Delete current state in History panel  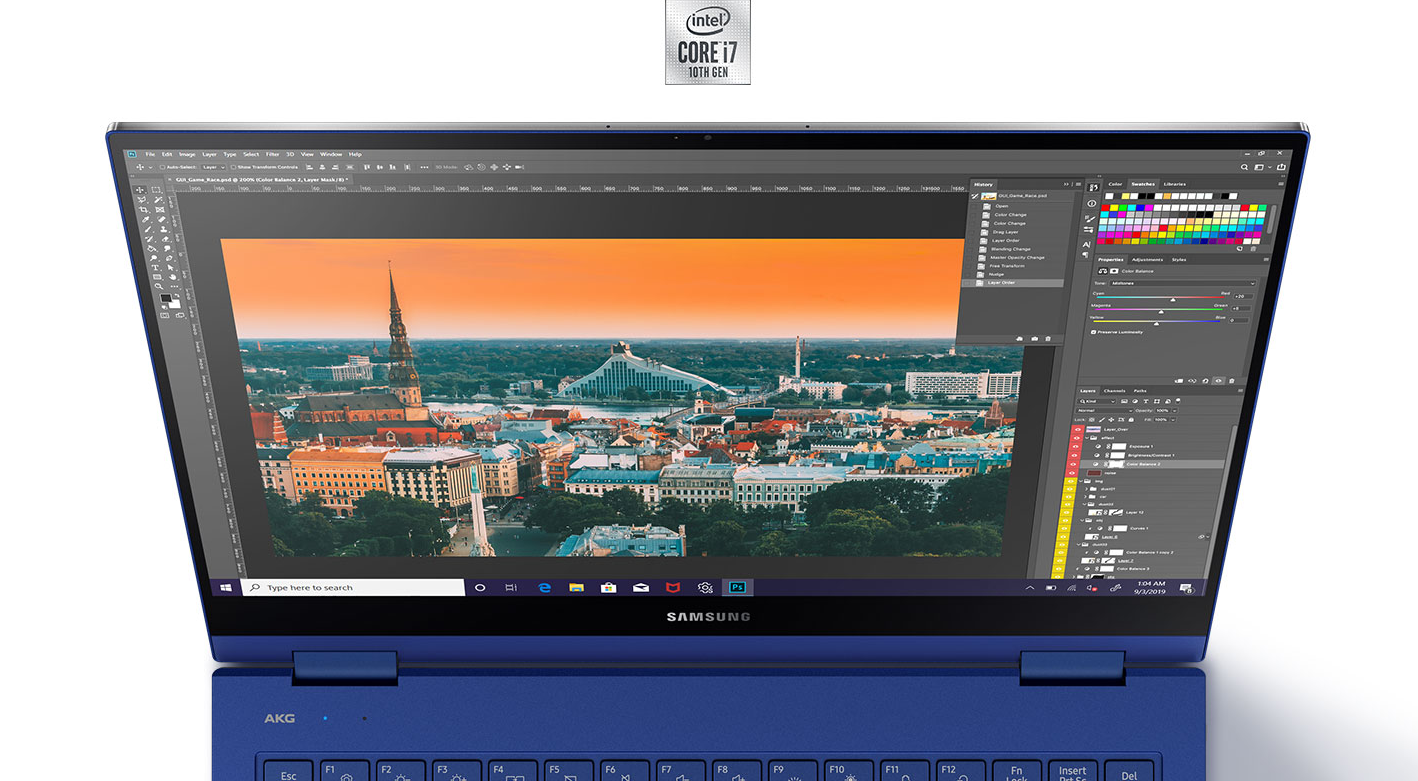[1048, 339]
